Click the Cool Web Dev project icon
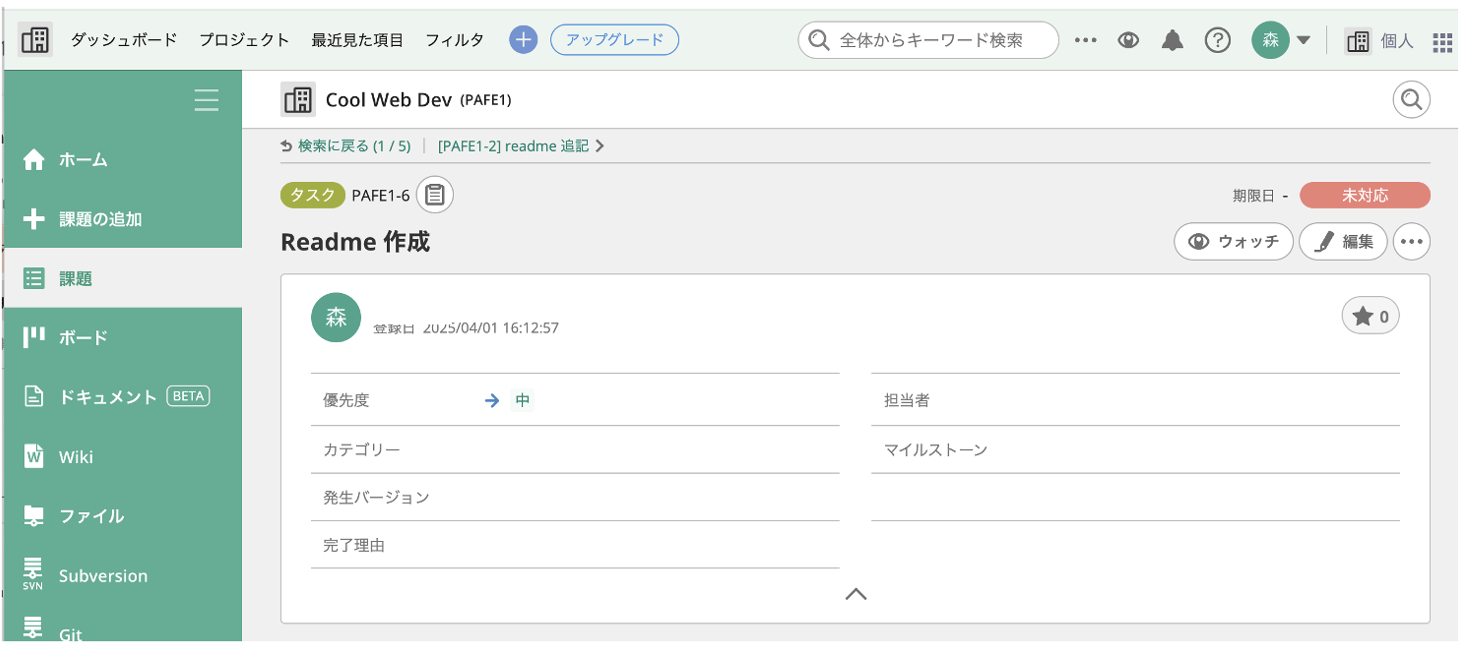Viewport: 1464px width, 652px height. click(298, 100)
